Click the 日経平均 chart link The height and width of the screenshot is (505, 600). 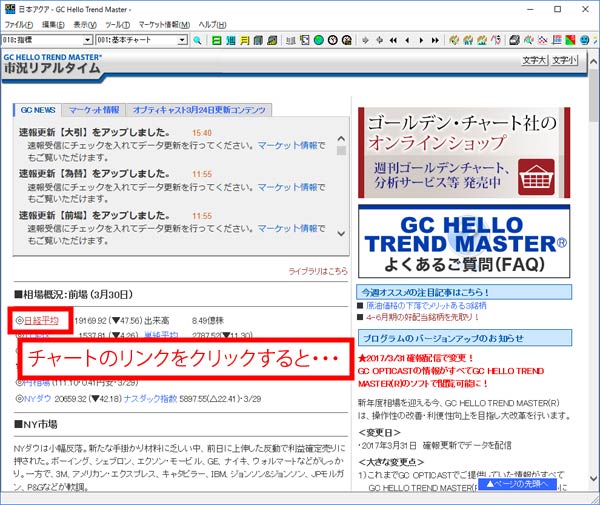coord(41,321)
